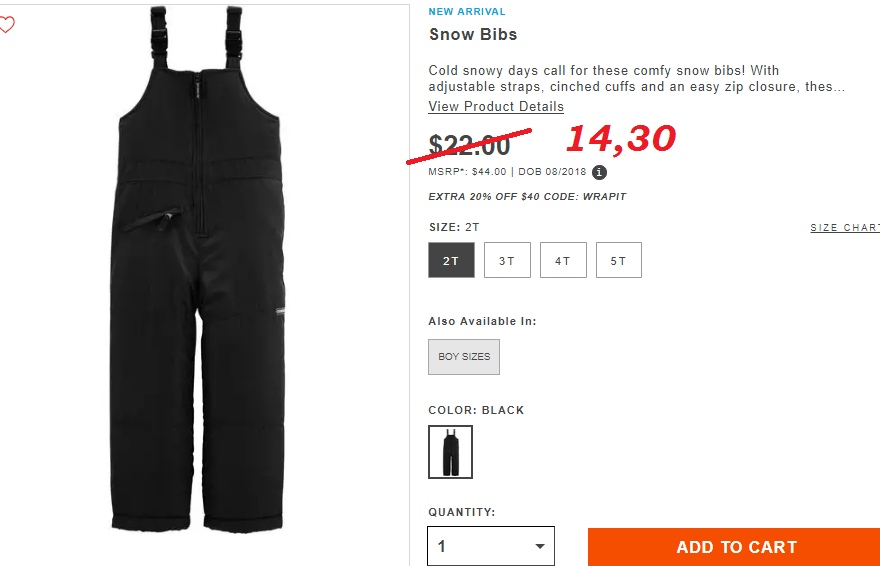Pick size 4T

click(x=563, y=260)
